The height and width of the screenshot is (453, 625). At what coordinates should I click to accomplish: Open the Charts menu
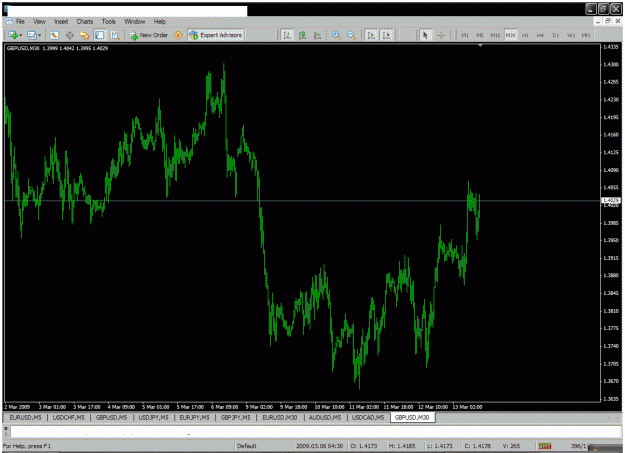(85, 22)
